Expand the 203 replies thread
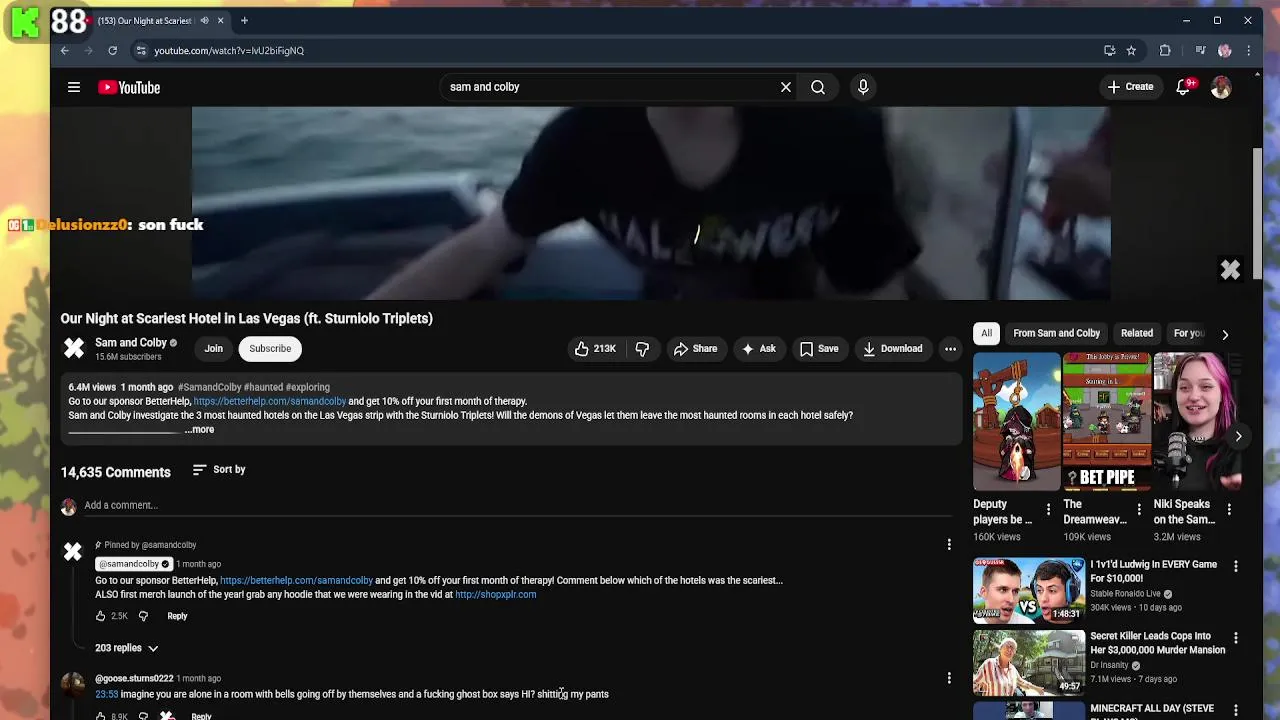1280x720 pixels. coord(127,648)
